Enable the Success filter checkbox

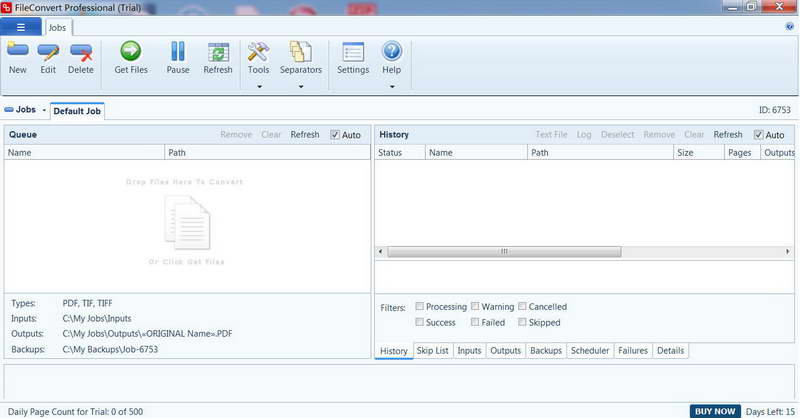pos(419,322)
